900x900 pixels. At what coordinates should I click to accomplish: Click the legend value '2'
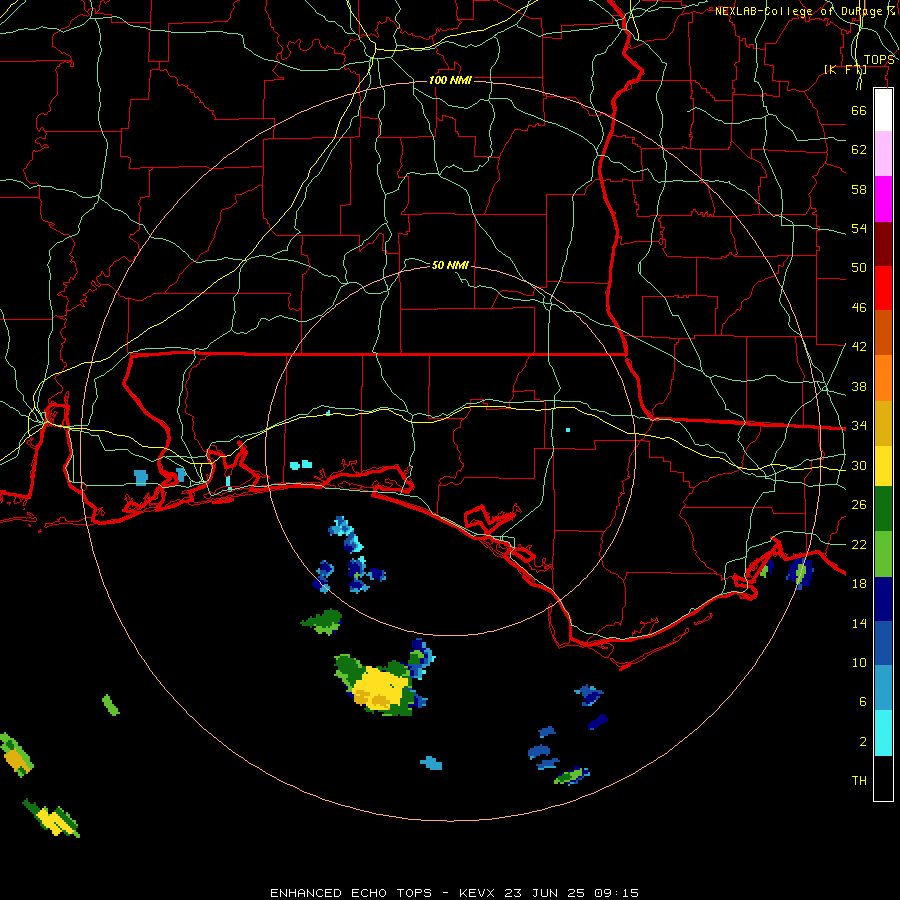pos(863,742)
